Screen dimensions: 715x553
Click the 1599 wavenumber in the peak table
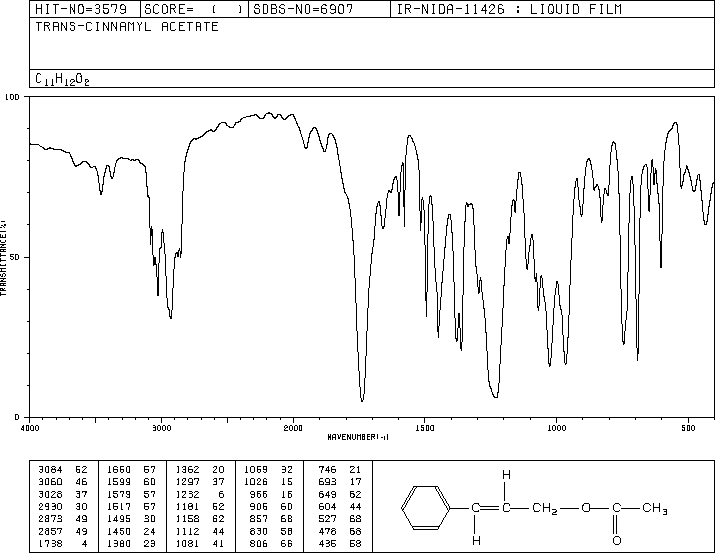119,482
